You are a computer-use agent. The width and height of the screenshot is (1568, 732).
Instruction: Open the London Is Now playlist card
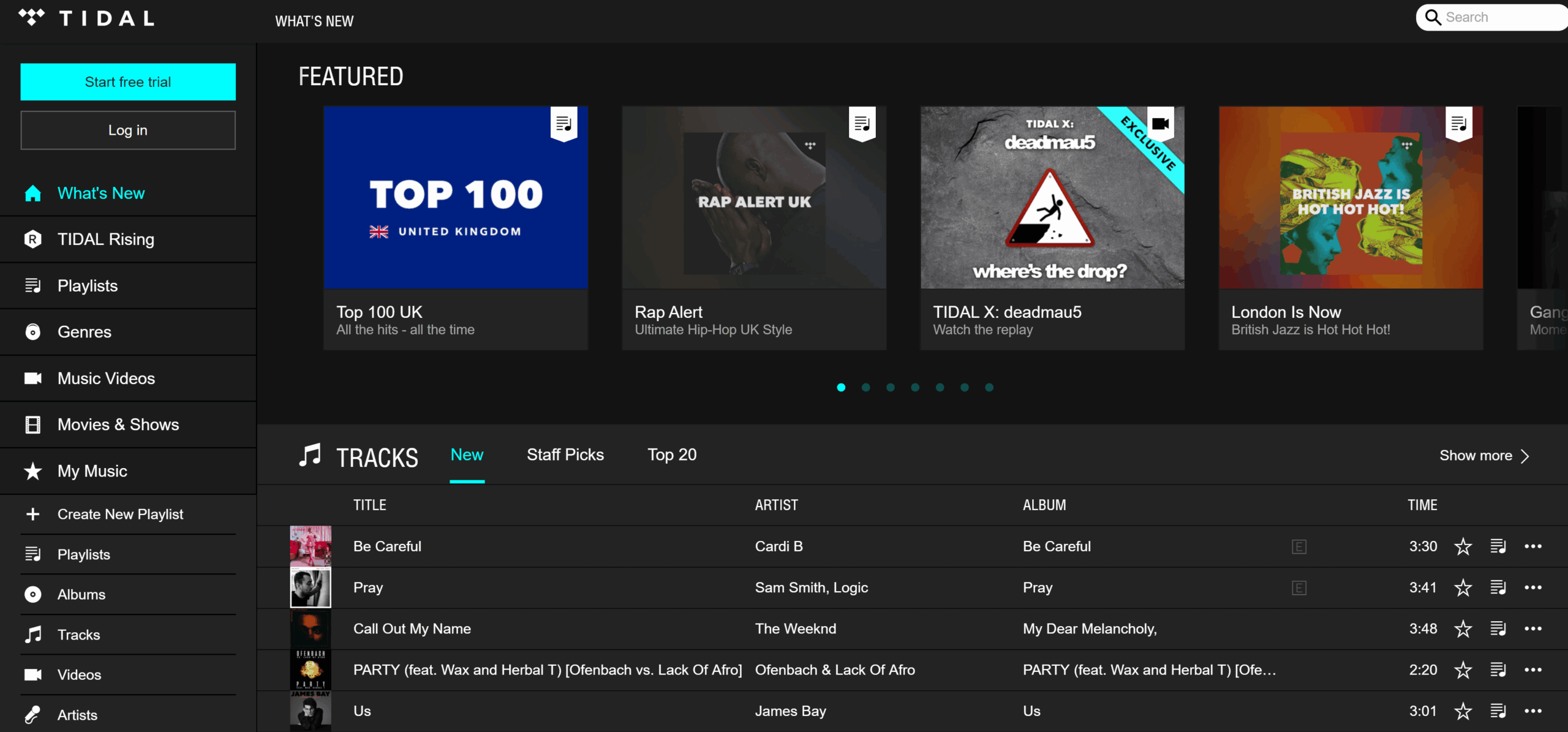point(1351,228)
